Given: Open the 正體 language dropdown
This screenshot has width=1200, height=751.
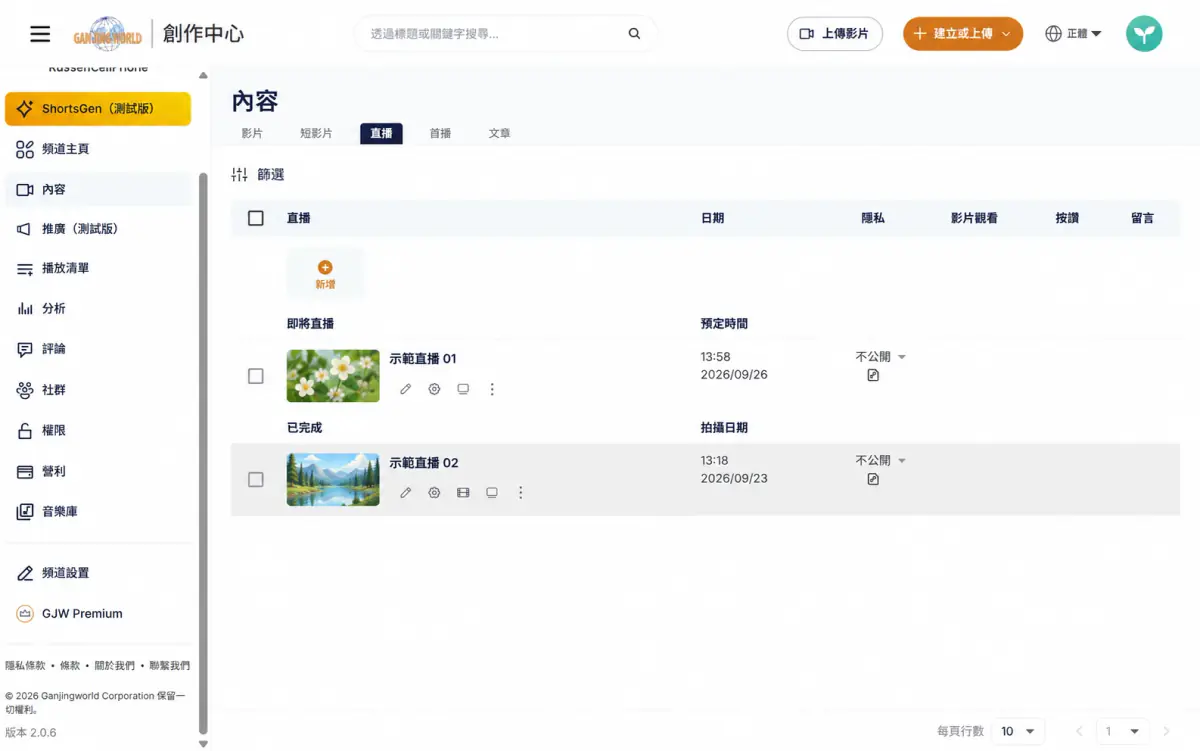Looking at the screenshot, I should pyautogui.click(x=1073, y=34).
